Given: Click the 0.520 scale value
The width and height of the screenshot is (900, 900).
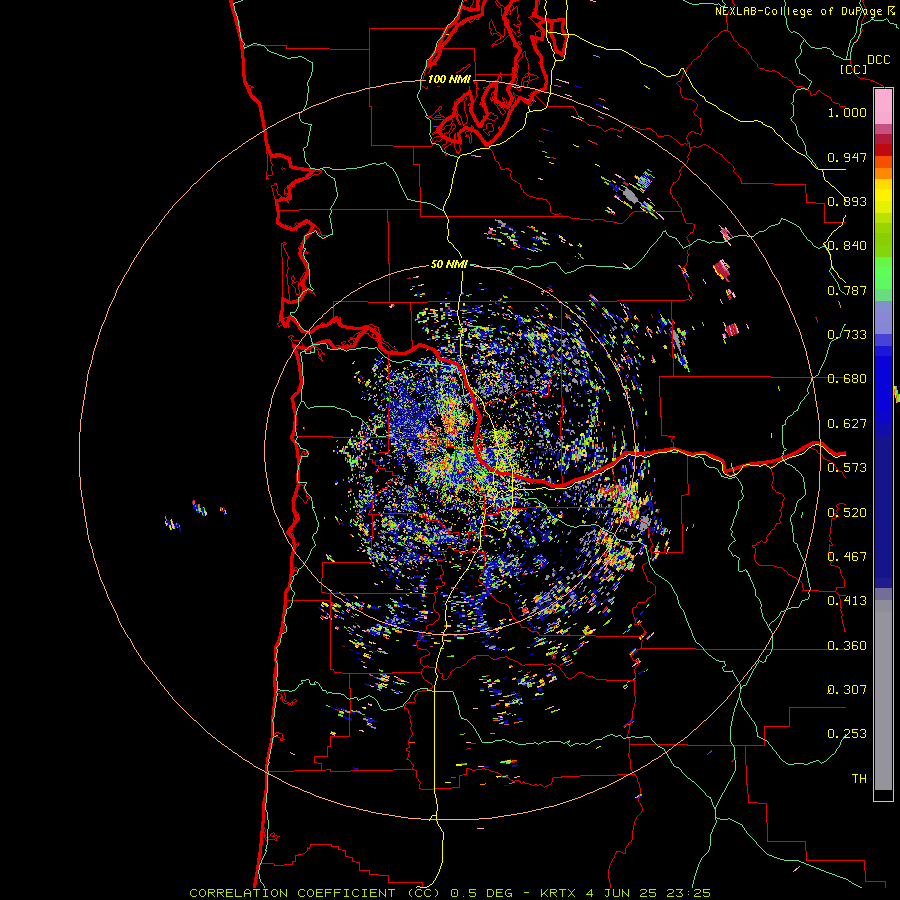Looking at the screenshot, I should pos(847,513).
